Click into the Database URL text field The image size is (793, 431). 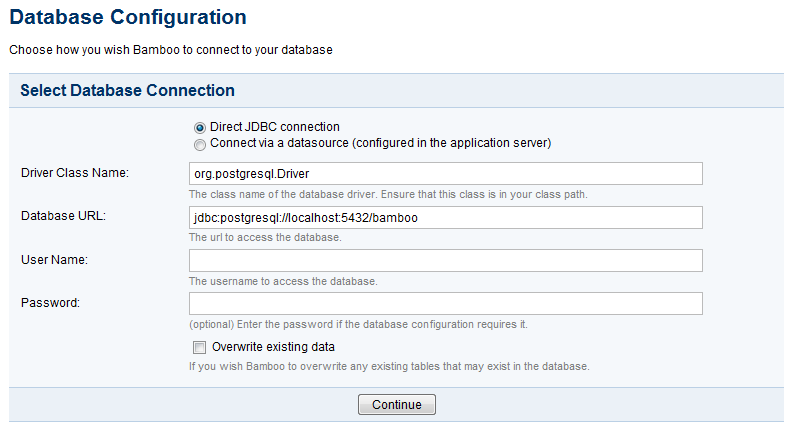coord(446,218)
